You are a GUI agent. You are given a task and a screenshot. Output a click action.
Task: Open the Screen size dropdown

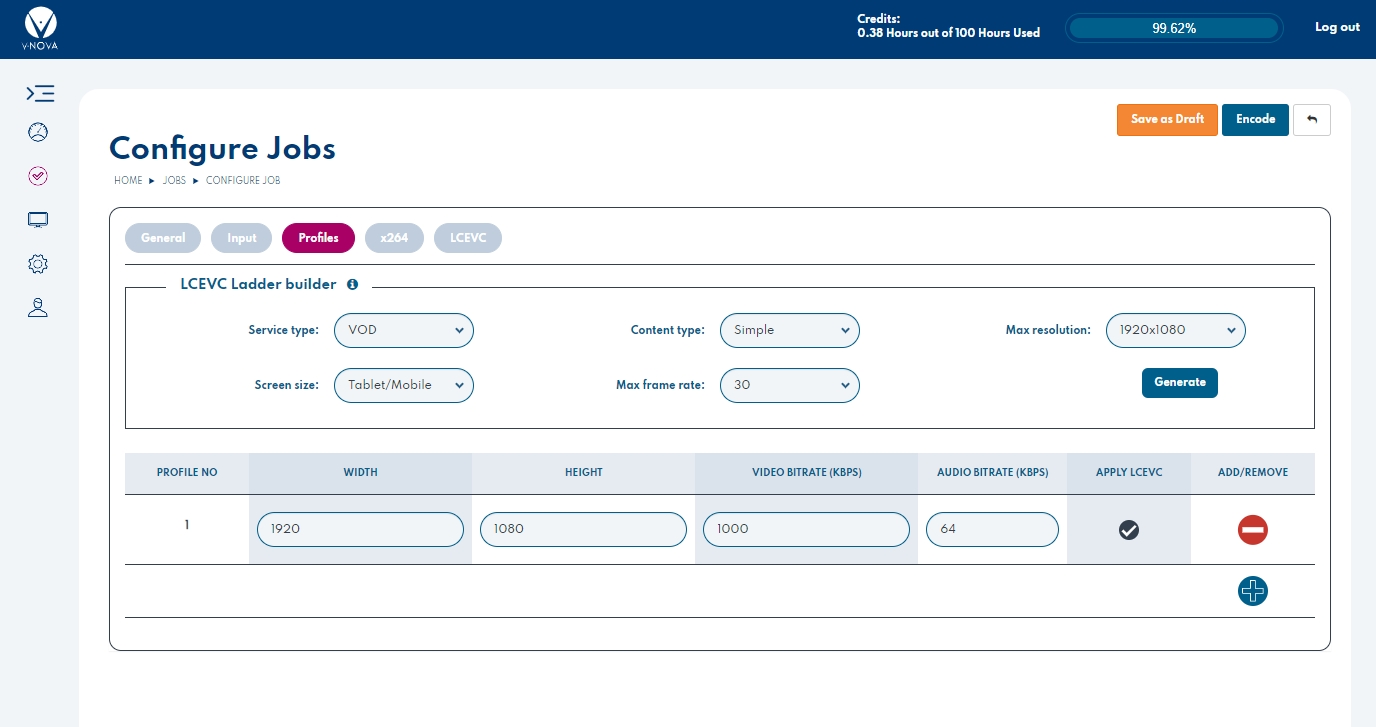(403, 385)
